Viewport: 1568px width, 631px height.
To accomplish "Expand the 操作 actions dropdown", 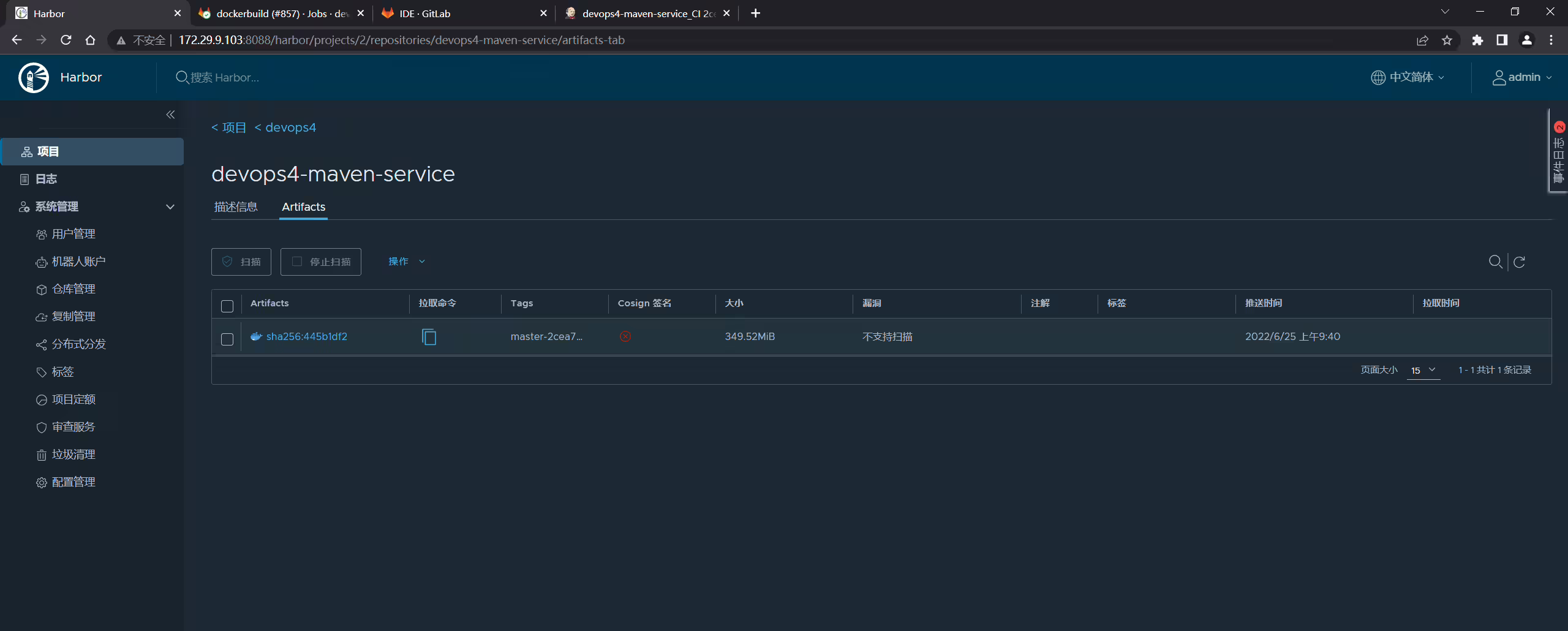I will coord(407,262).
